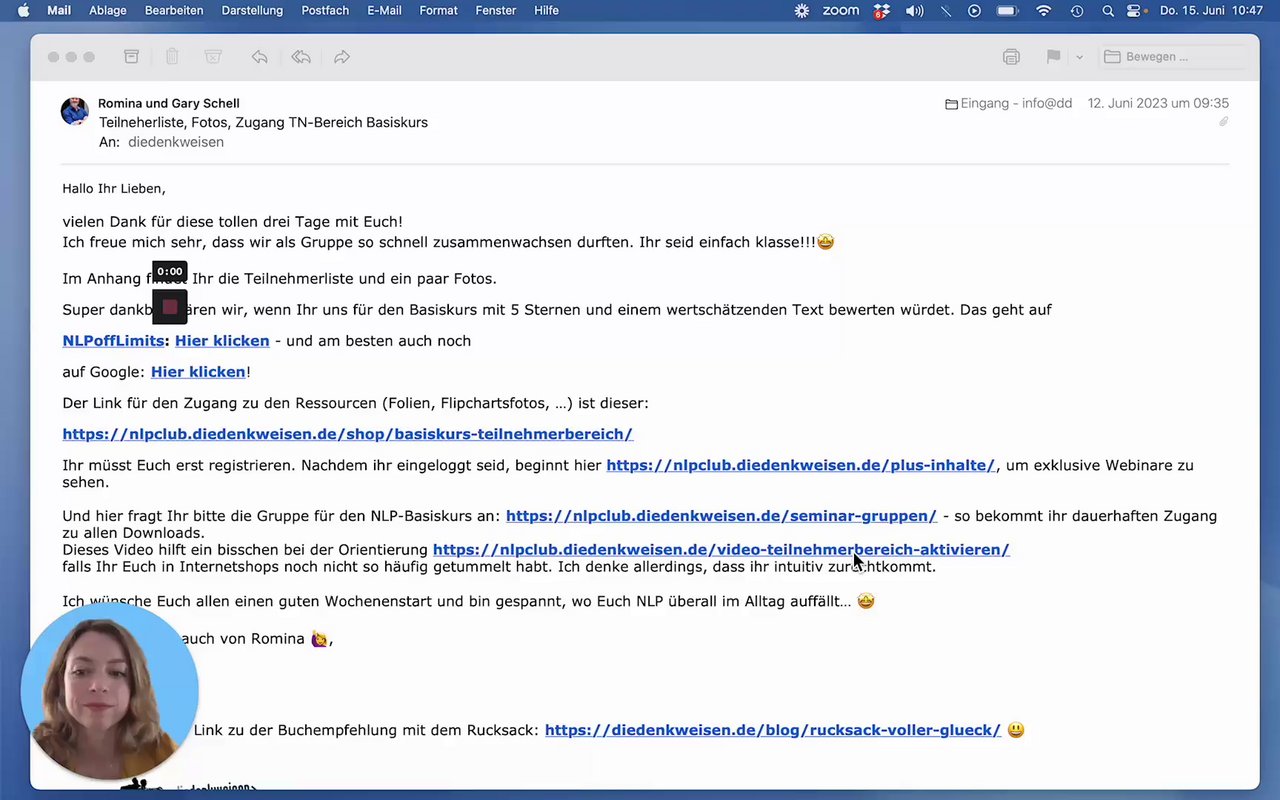1280x800 pixels.
Task: Click the webcam video bubble
Action: (x=109, y=690)
